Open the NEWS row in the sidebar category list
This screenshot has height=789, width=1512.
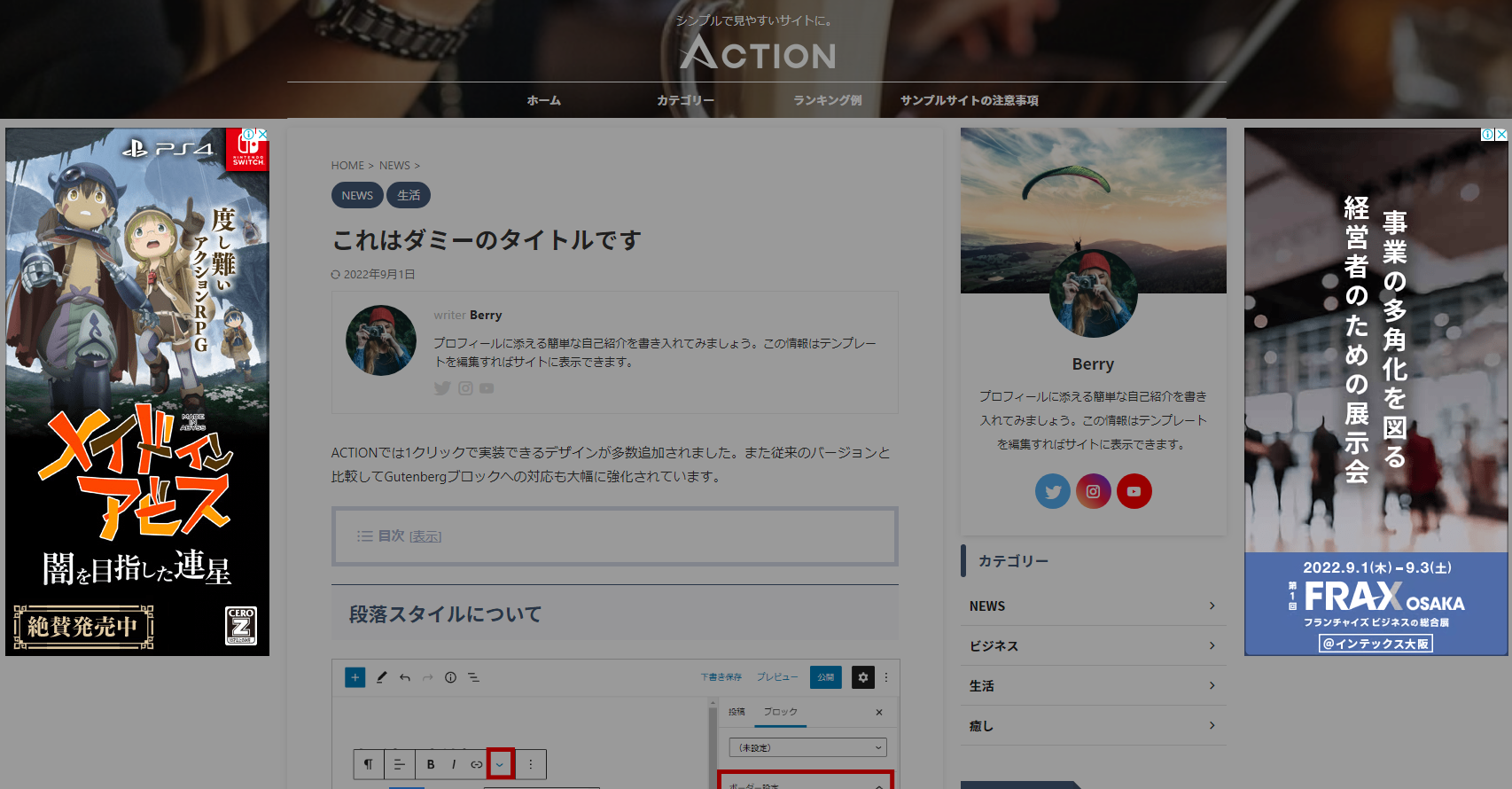(x=1094, y=606)
